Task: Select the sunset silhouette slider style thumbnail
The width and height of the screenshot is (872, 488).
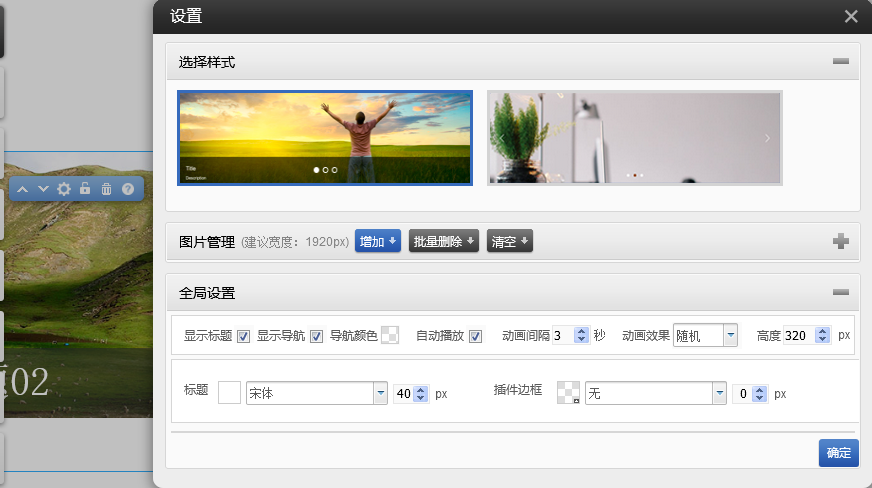Action: pyautogui.click(x=325, y=138)
